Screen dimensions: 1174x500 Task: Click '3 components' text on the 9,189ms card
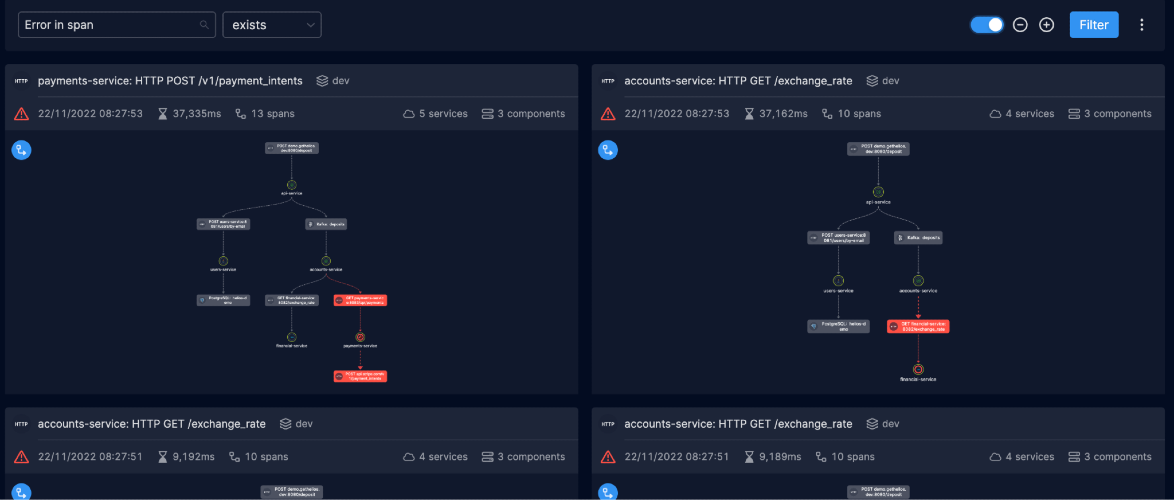(1118, 457)
